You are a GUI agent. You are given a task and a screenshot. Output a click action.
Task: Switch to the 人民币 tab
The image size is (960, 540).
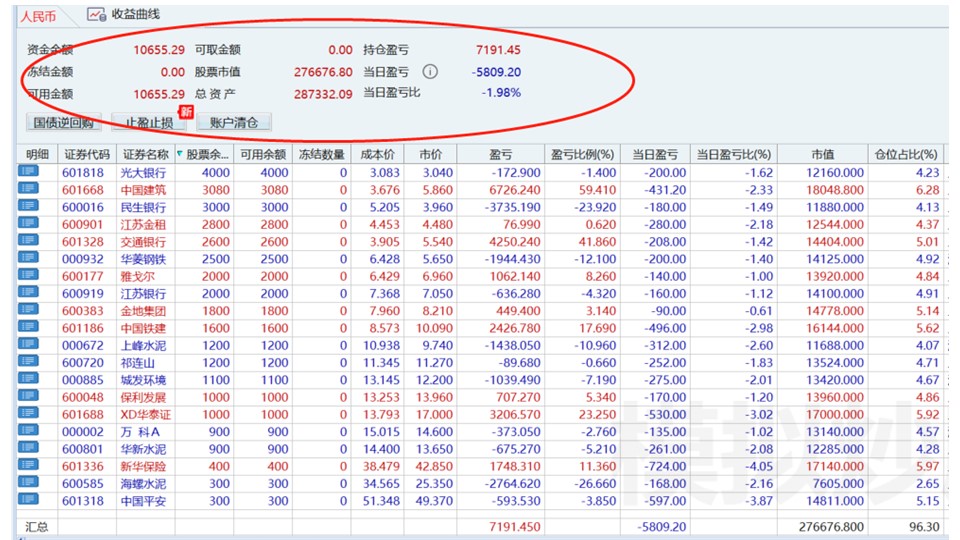pyautogui.click(x=38, y=17)
